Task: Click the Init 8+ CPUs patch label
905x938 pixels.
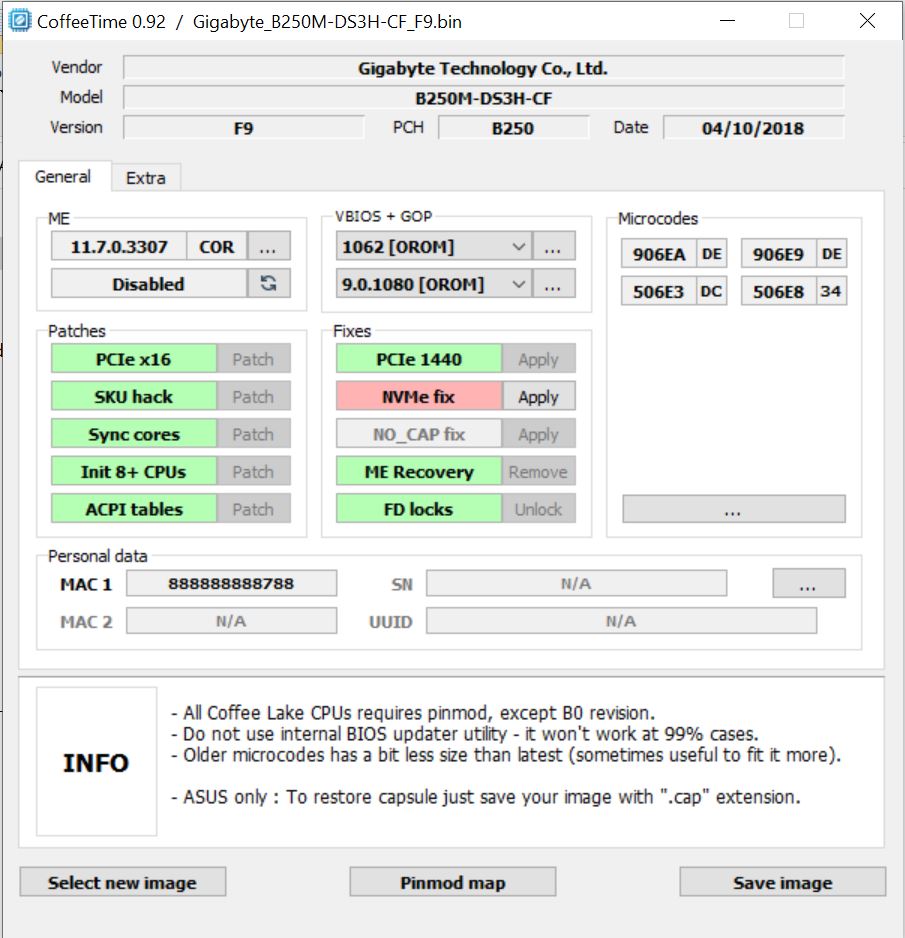Action: (134, 471)
